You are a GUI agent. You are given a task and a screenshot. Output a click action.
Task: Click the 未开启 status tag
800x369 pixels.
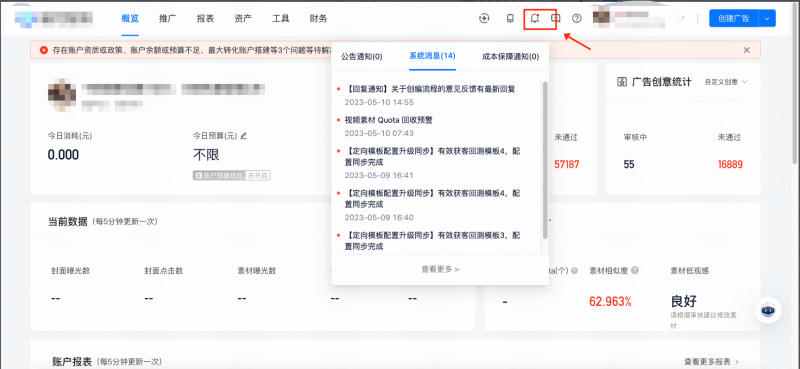pyautogui.click(x=258, y=176)
